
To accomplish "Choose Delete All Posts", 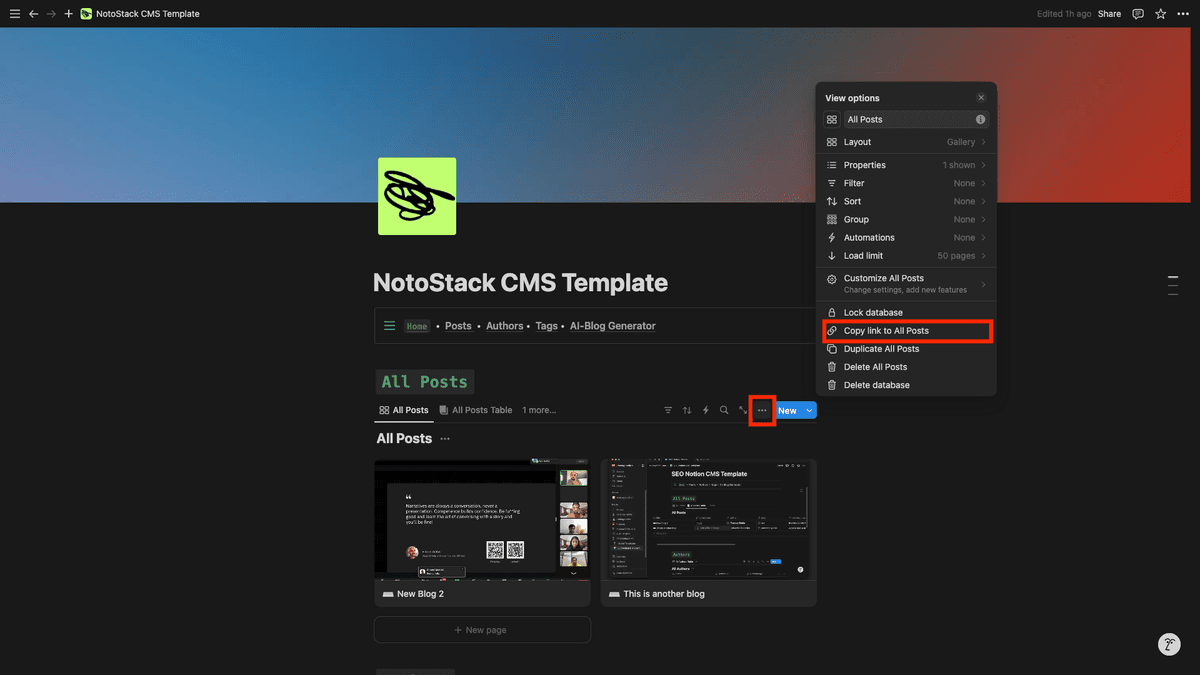I will (906, 367).
